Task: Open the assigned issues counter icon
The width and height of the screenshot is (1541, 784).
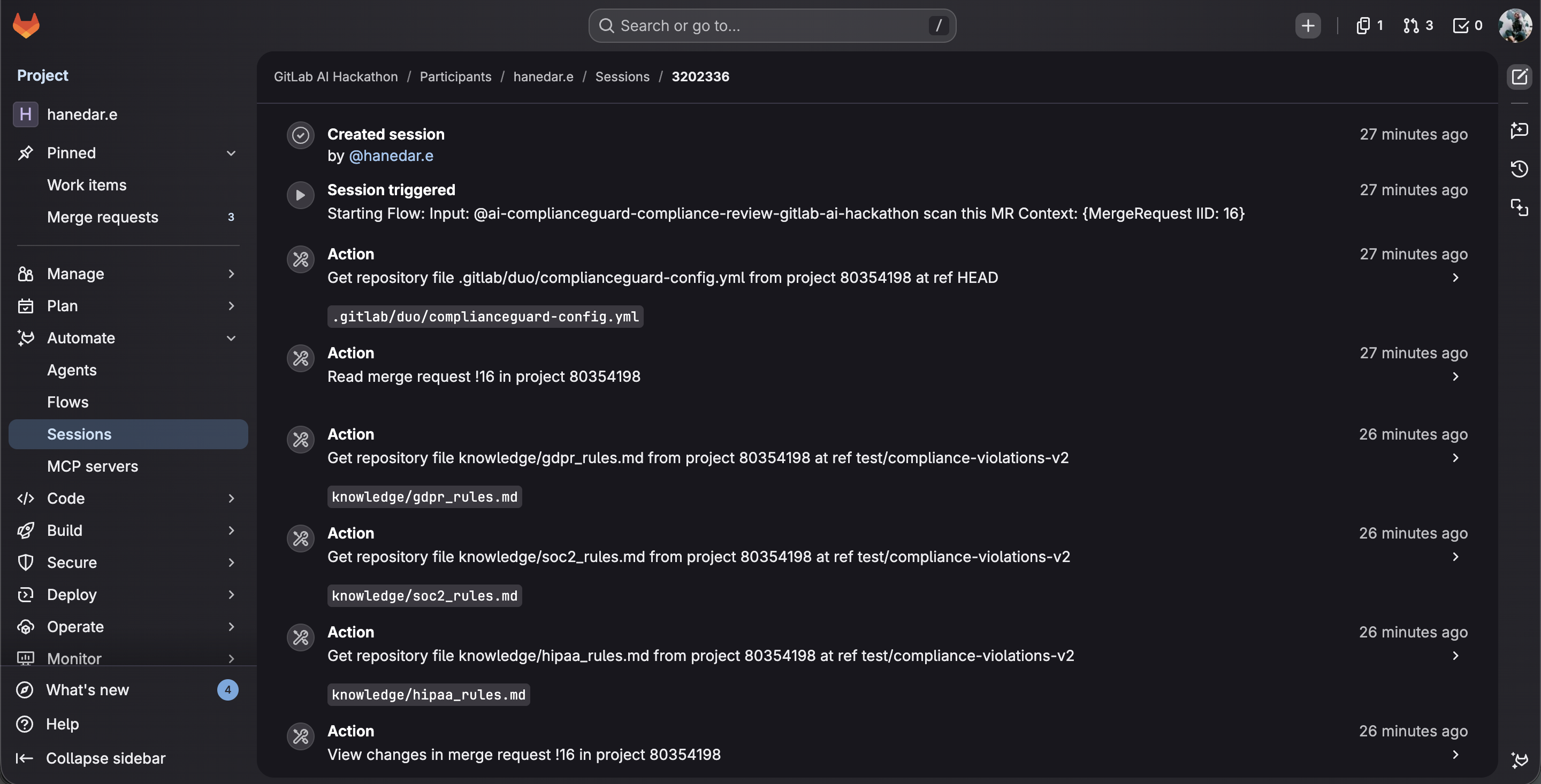Action: 1369,26
